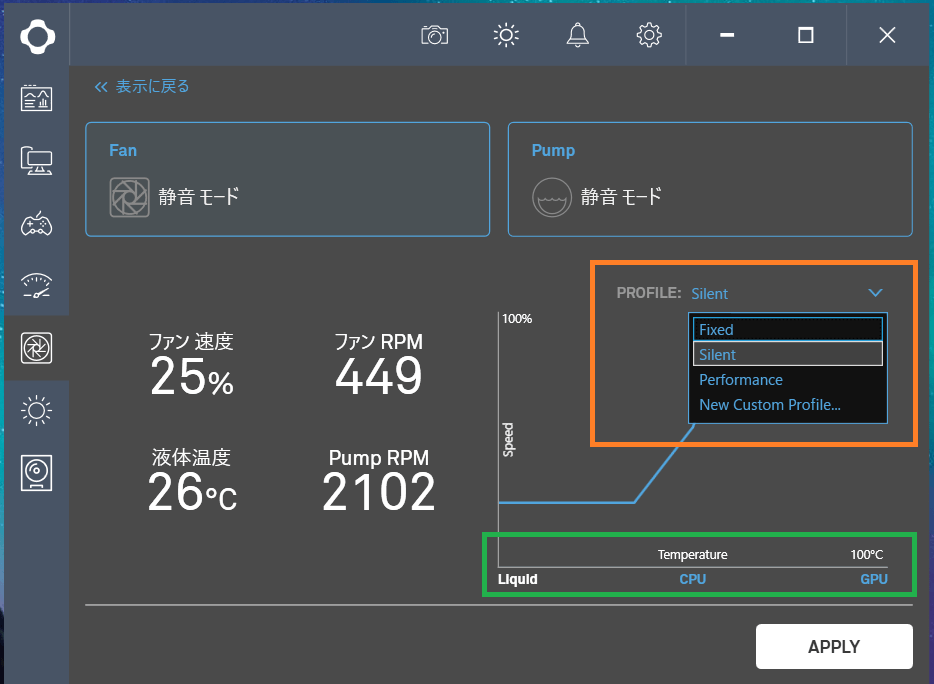Open the My PC specs sidebar icon
Image resolution: width=934 pixels, height=684 pixels.
36,160
